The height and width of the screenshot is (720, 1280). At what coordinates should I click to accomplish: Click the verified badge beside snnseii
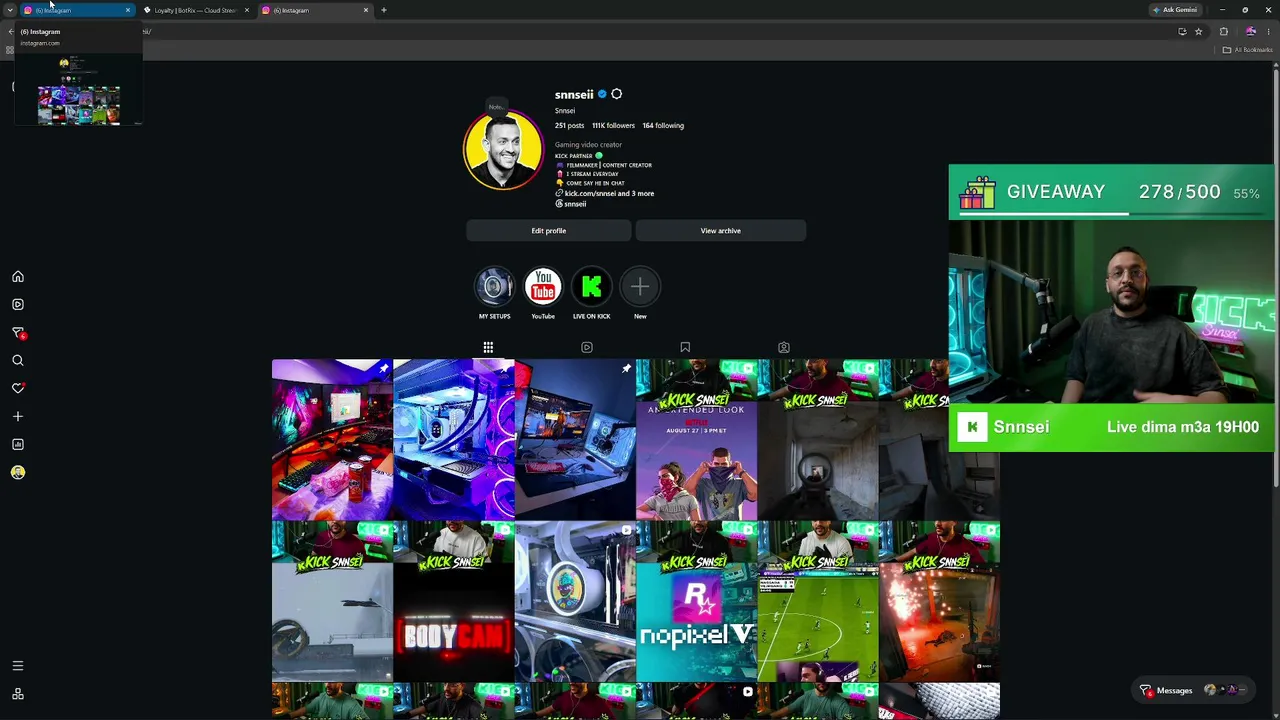[602, 94]
